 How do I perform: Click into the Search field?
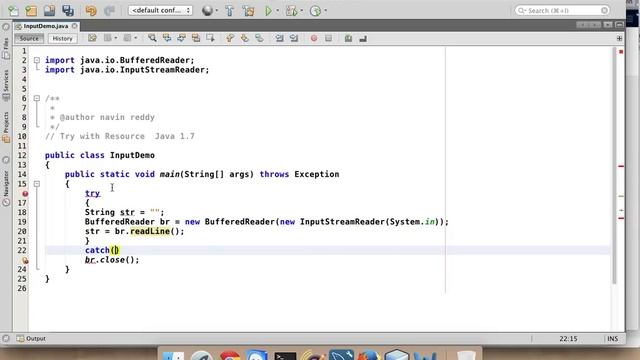tap(562, 10)
